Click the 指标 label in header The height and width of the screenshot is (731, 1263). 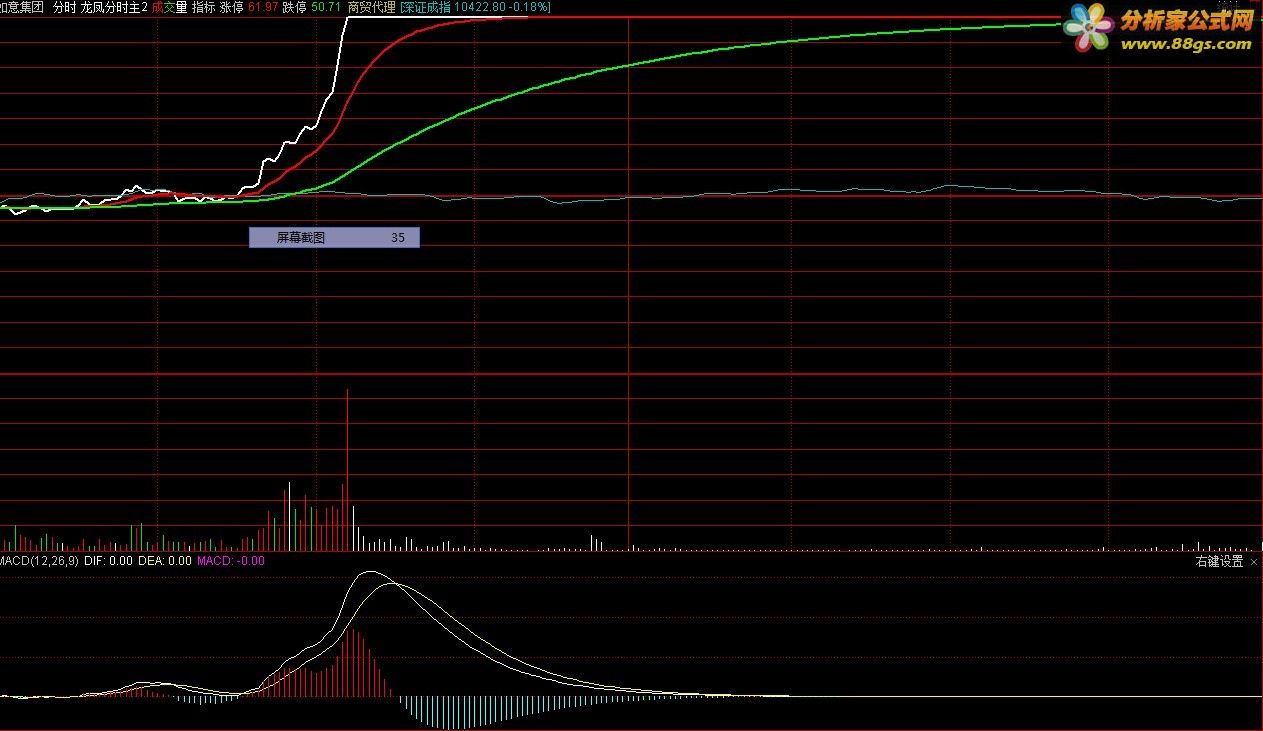click(203, 7)
